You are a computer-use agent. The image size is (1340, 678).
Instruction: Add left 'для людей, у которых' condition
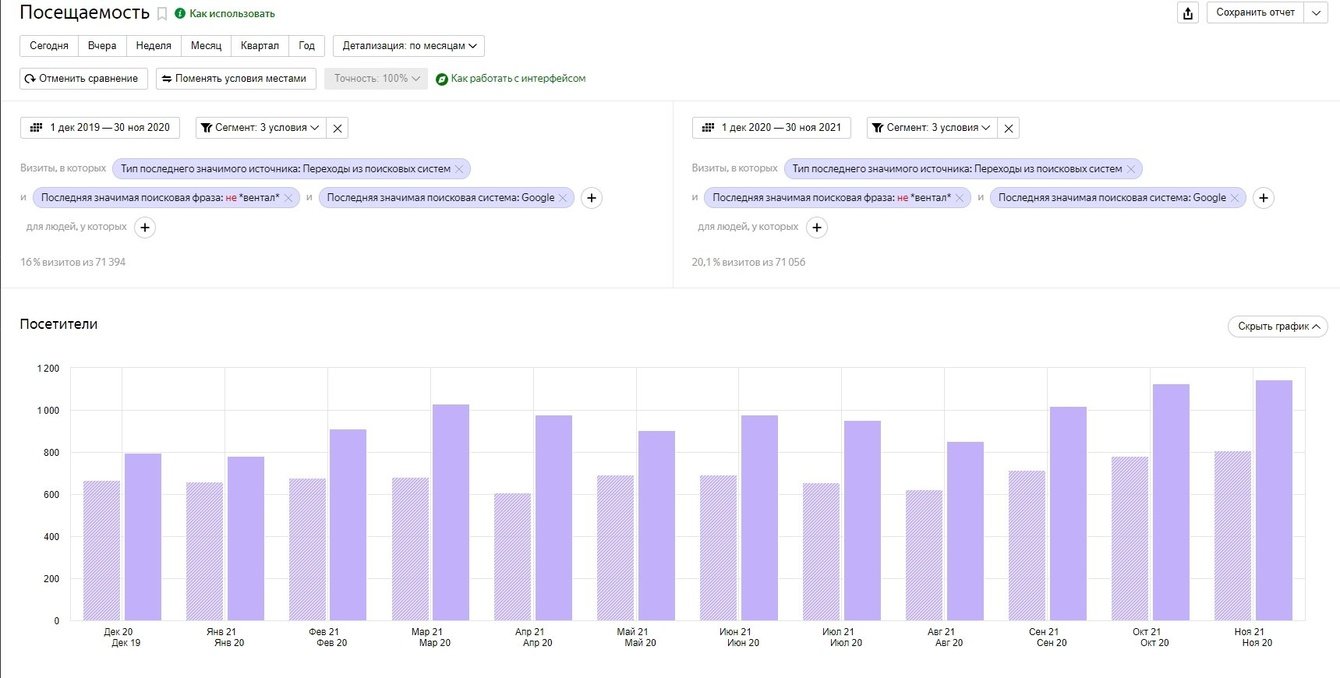(x=145, y=228)
